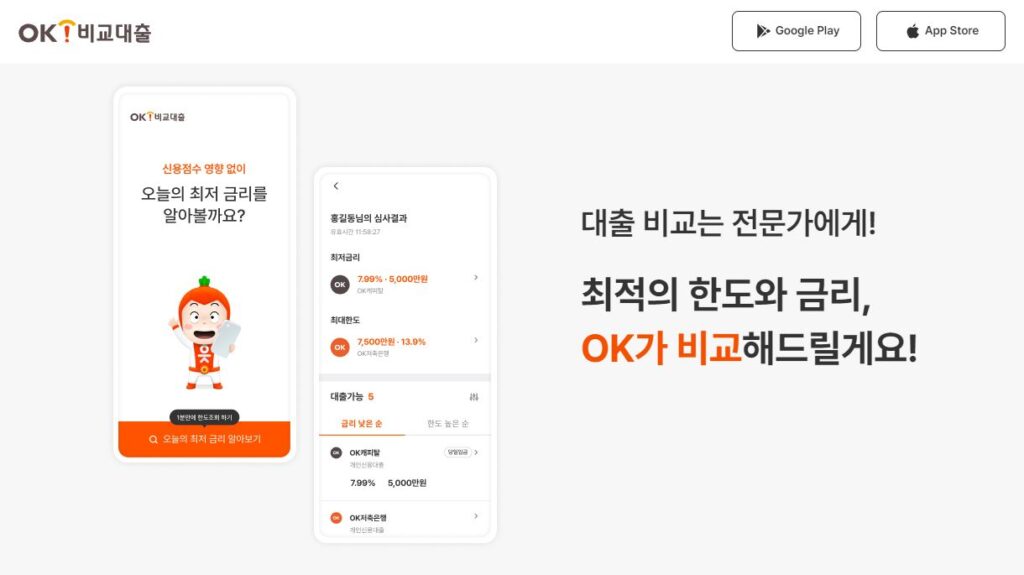This screenshot has height=575, width=1024.
Task: Expand the 7.99% · 5,000만원 lowest-rate chevron
Action: pos(476,278)
